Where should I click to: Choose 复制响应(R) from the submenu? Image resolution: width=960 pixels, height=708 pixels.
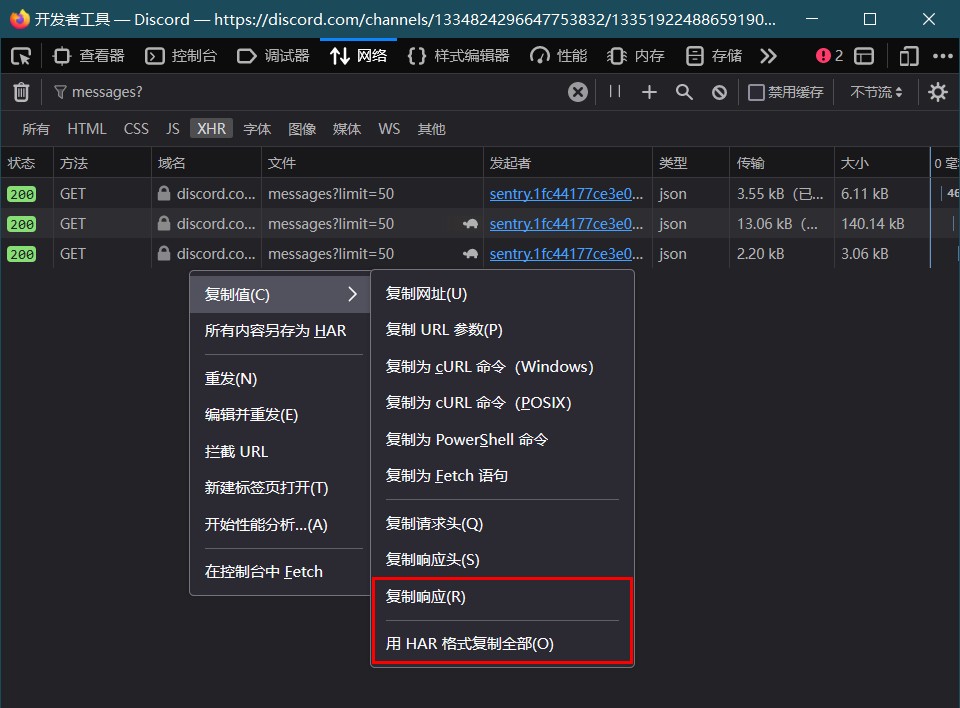click(x=426, y=597)
